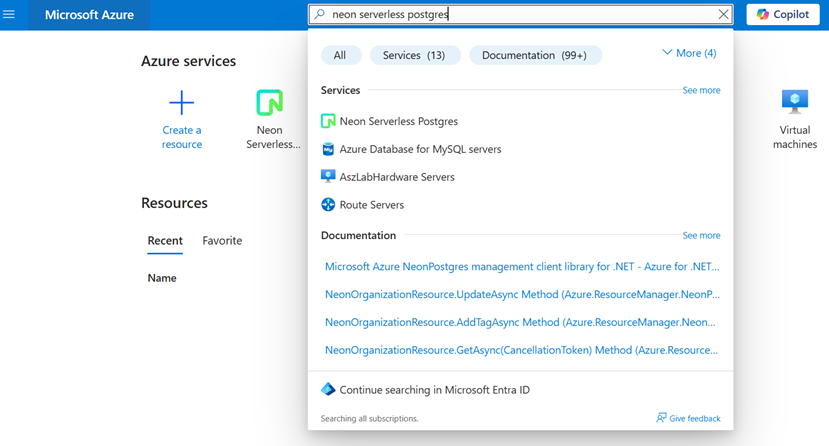Switch to the Recent resources tab
Image resolution: width=829 pixels, height=446 pixels.
(165, 241)
